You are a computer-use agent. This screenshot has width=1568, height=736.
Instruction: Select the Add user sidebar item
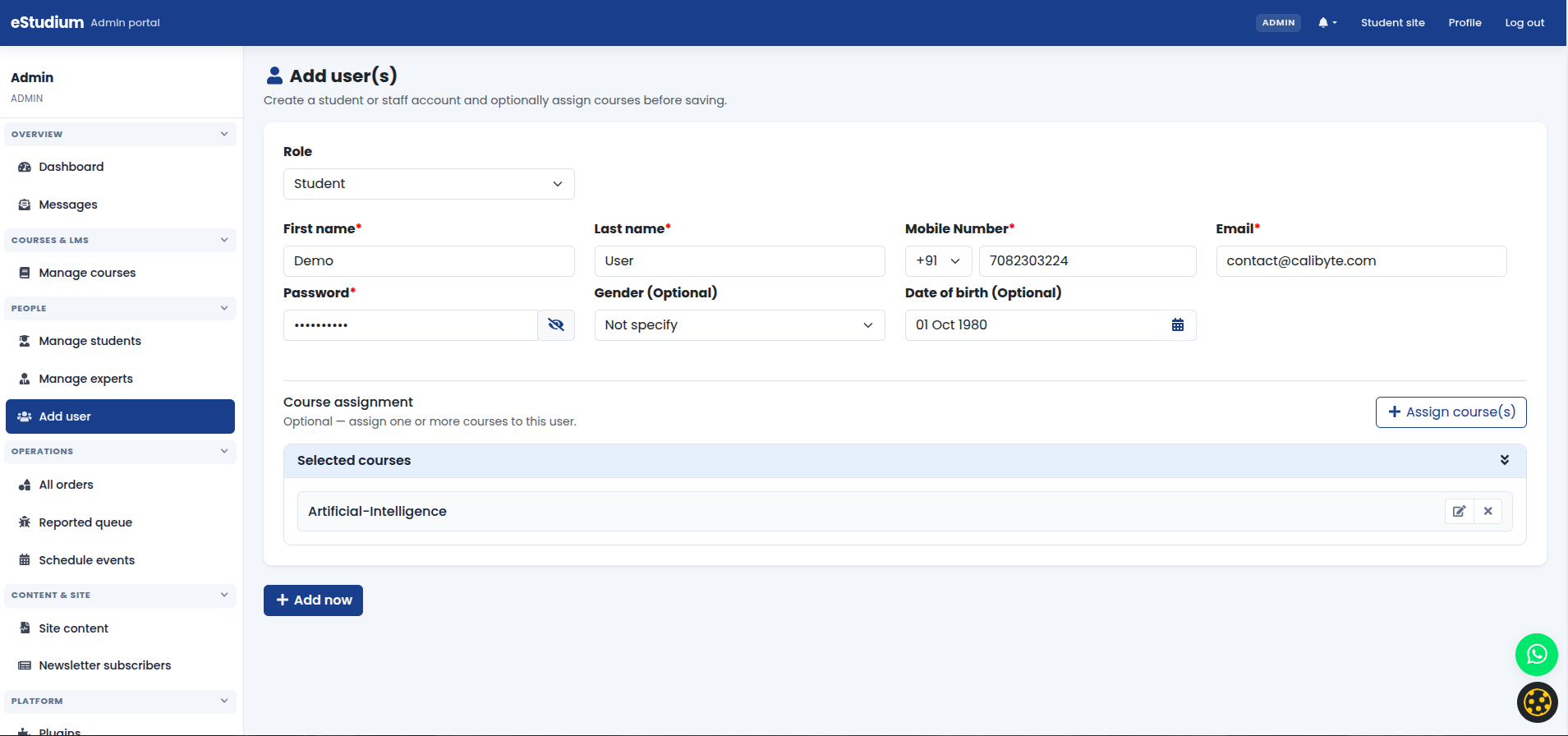tap(120, 416)
